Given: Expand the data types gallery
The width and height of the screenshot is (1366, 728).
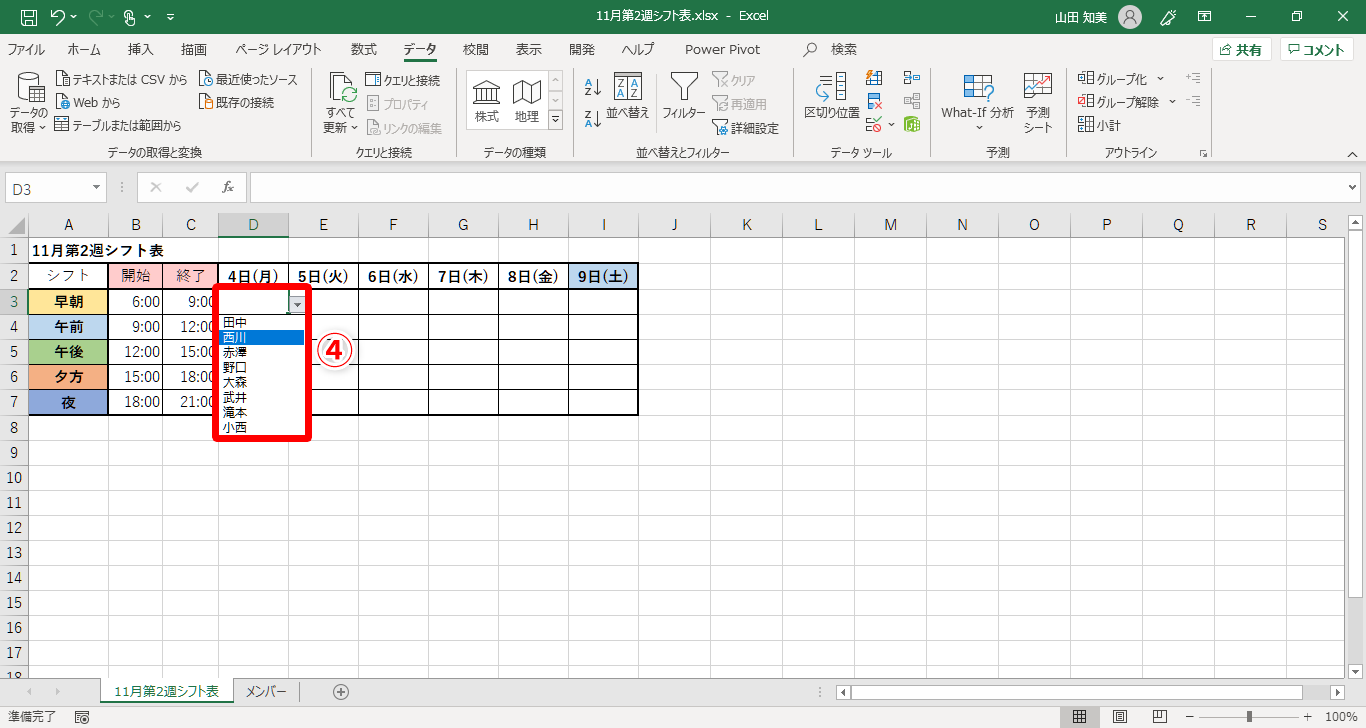Looking at the screenshot, I should pos(556,121).
